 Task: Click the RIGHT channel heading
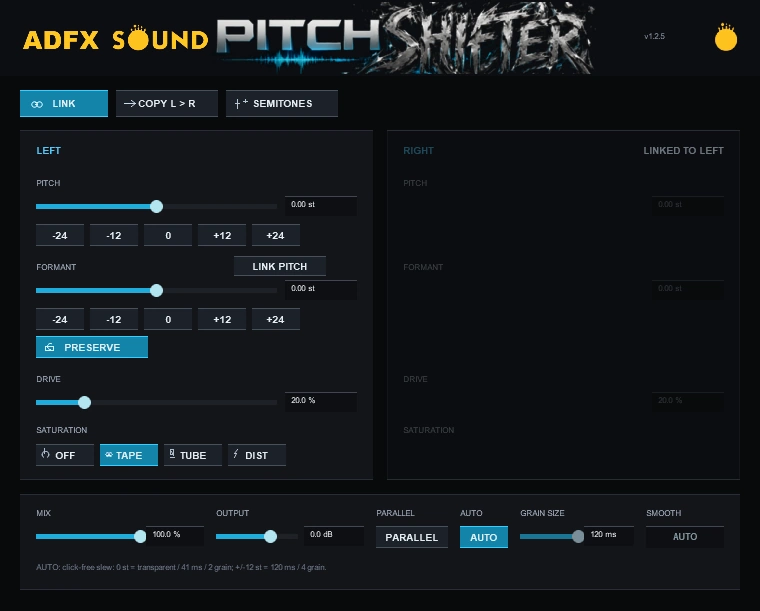click(x=418, y=151)
